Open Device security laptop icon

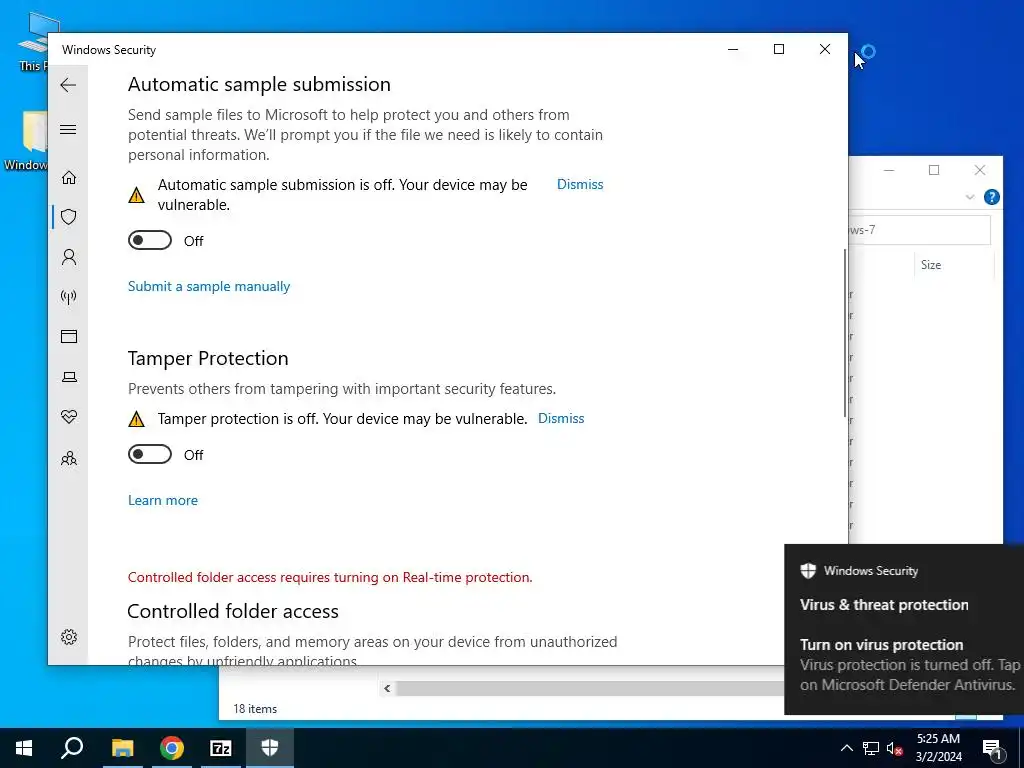(x=69, y=377)
